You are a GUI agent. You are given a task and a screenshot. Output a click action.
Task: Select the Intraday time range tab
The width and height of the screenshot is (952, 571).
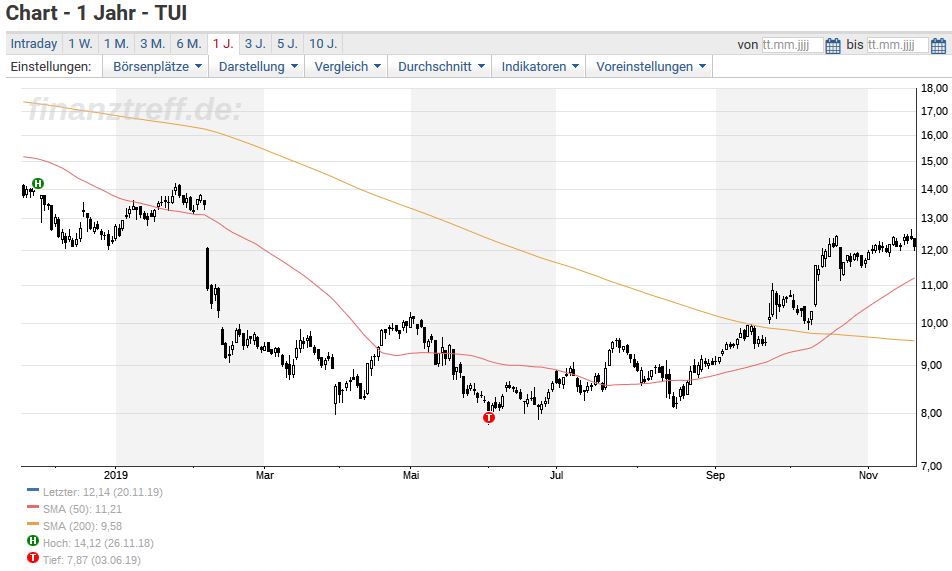tap(34, 44)
